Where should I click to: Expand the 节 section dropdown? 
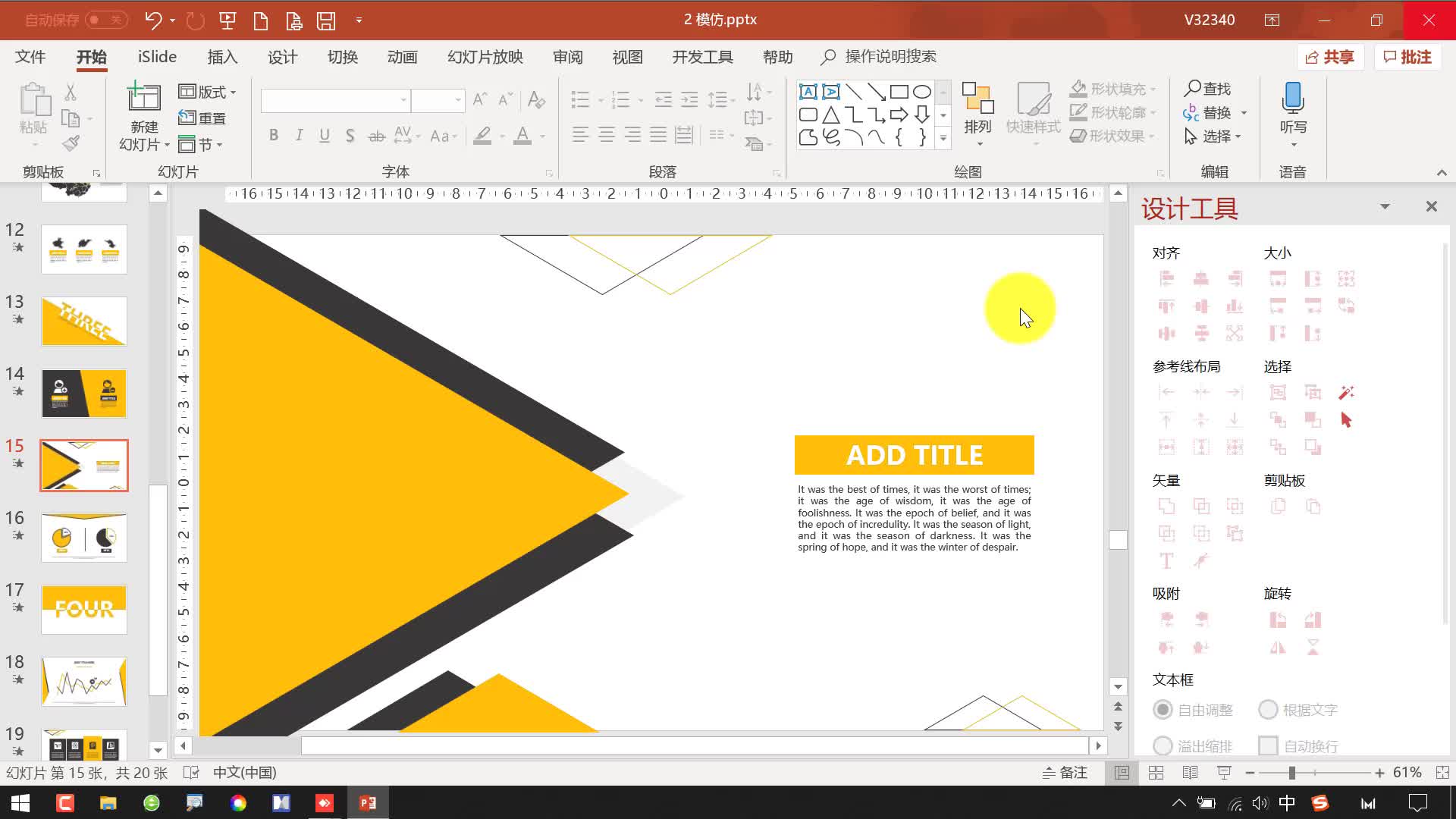[x=200, y=144]
